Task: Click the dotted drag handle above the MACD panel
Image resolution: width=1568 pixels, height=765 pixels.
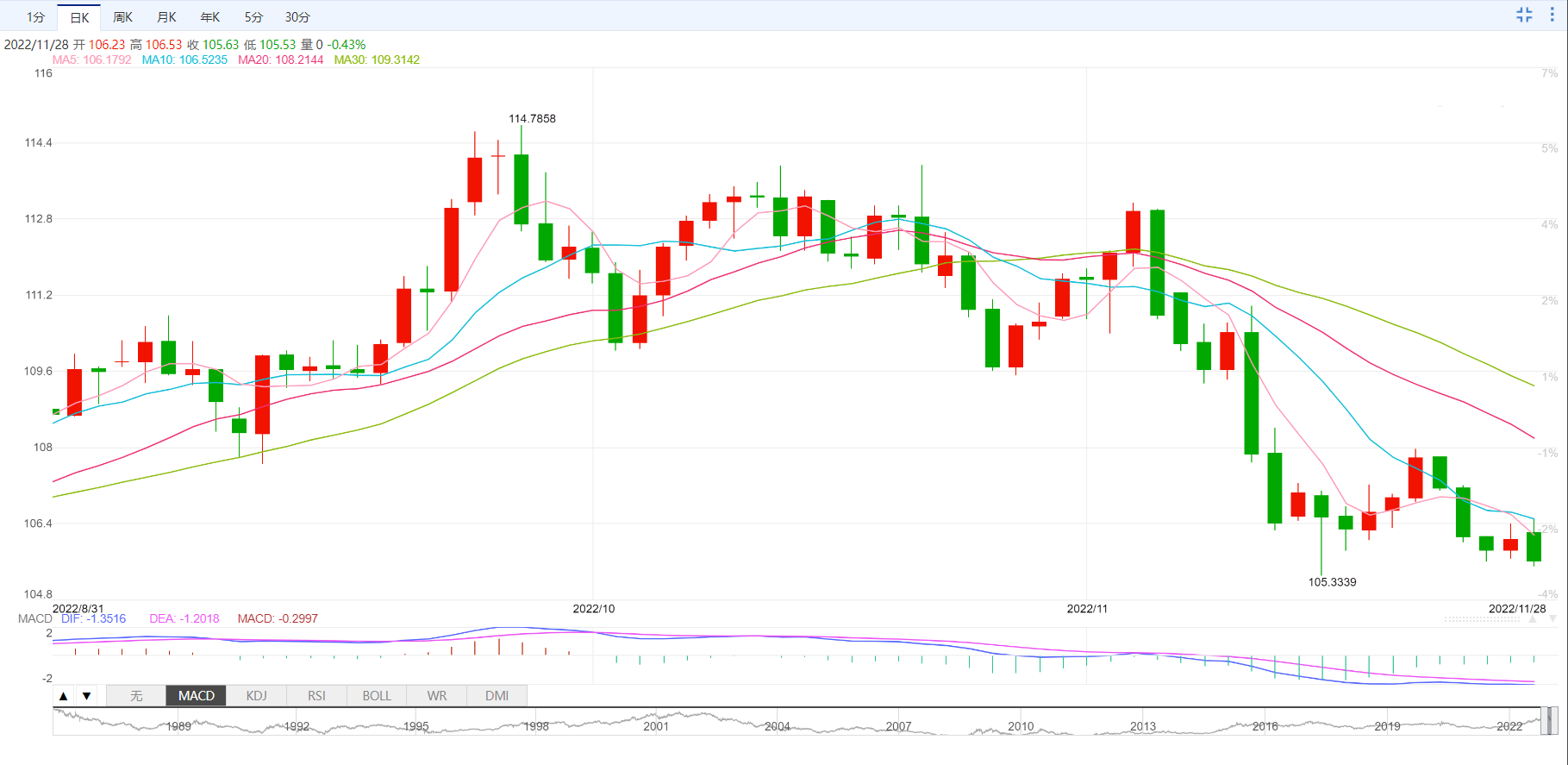Action: (1482, 619)
